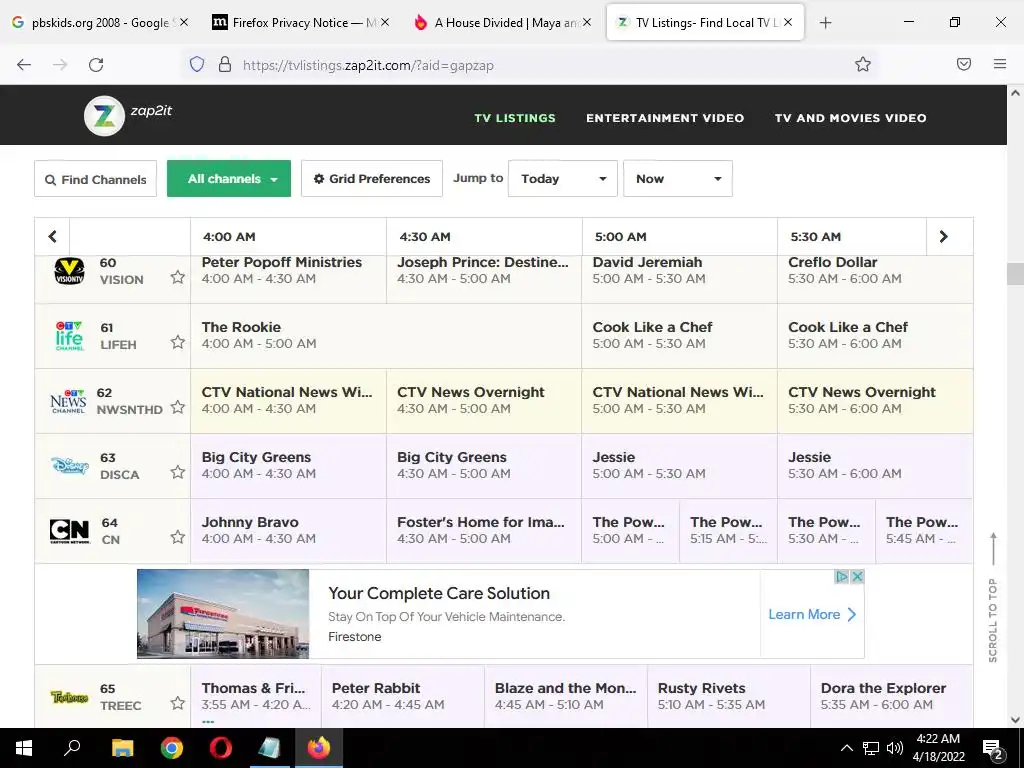Click Firestone ad store image

pos(223,614)
